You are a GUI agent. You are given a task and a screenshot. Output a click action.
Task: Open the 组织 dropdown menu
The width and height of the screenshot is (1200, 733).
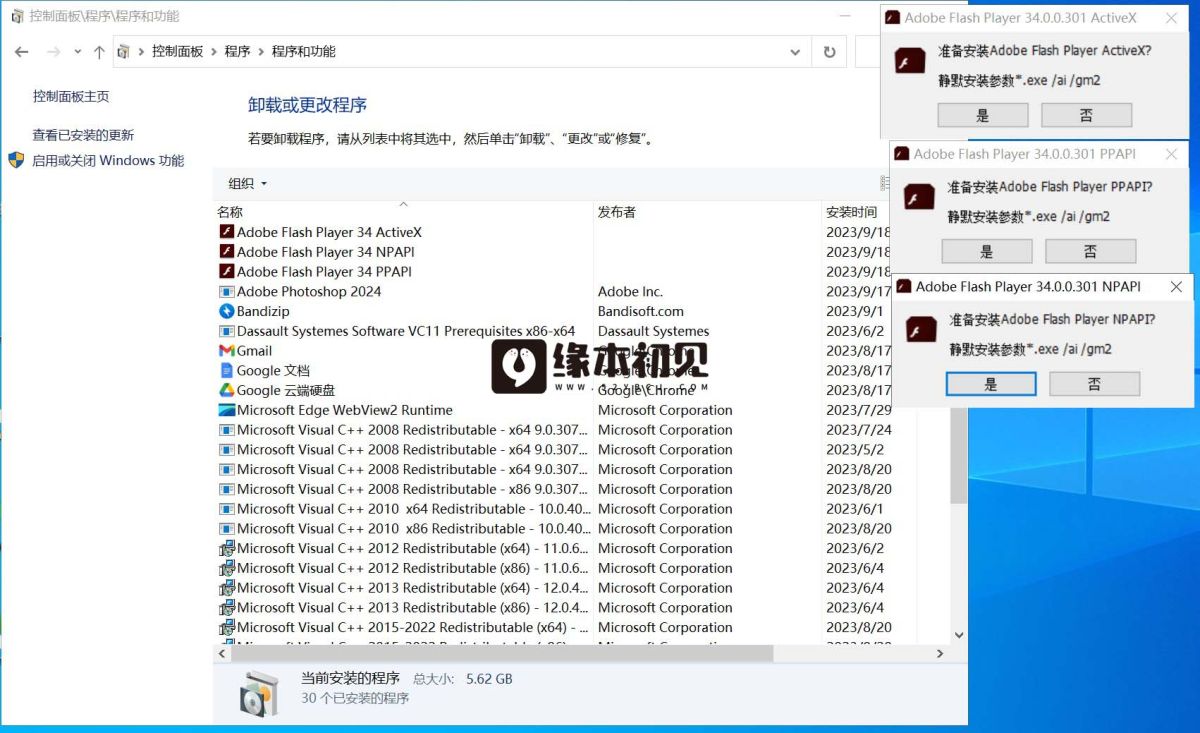248,183
